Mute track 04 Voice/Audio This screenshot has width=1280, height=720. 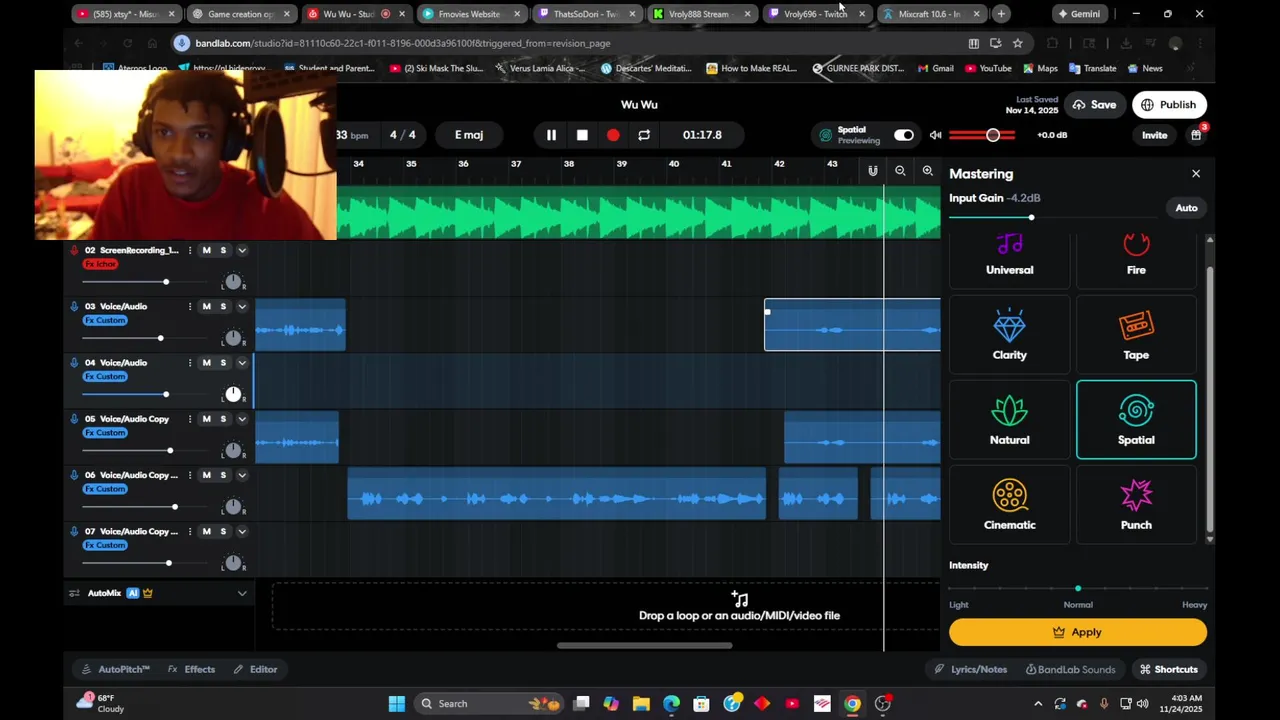pyautogui.click(x=207, y=362)
